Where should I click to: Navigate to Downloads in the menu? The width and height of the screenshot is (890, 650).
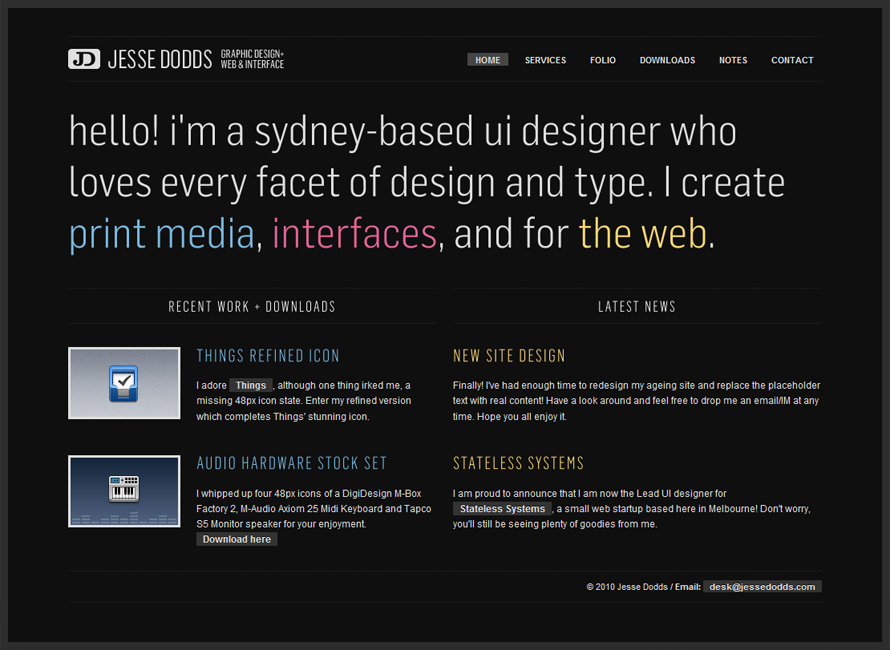coord(668,60)
